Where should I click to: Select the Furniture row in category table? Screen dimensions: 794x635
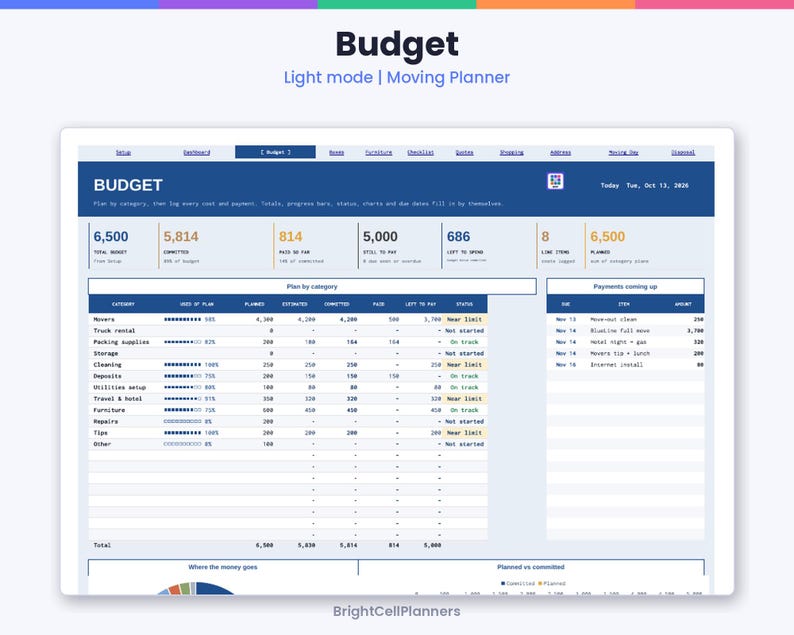pos(288,410)
